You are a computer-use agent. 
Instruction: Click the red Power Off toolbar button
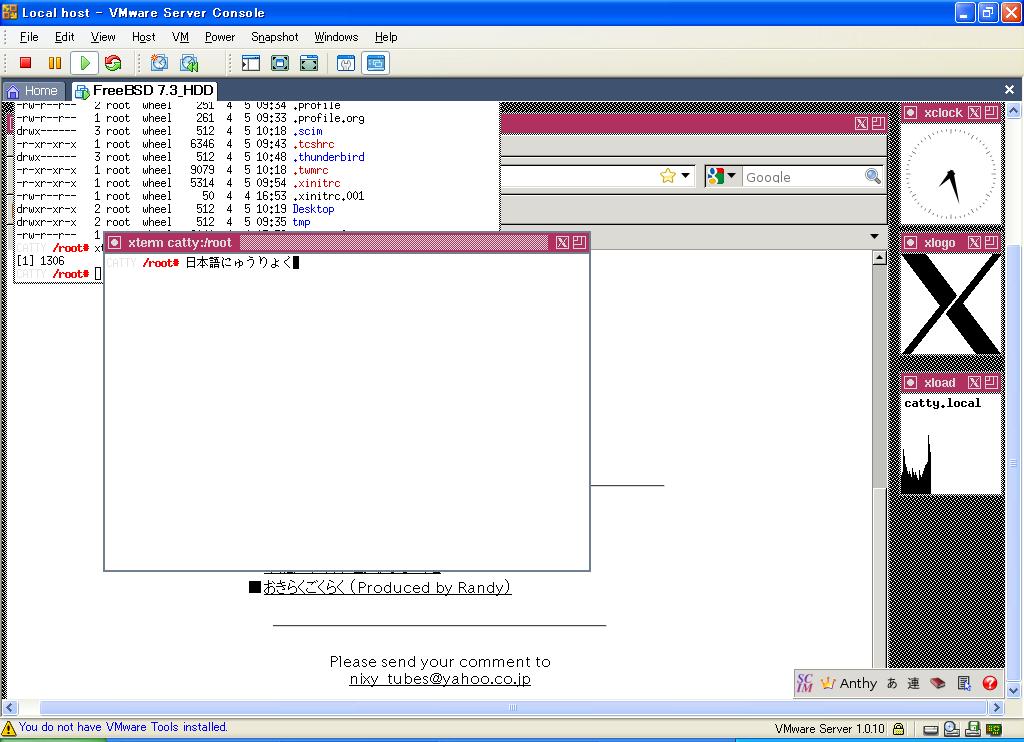25,63
